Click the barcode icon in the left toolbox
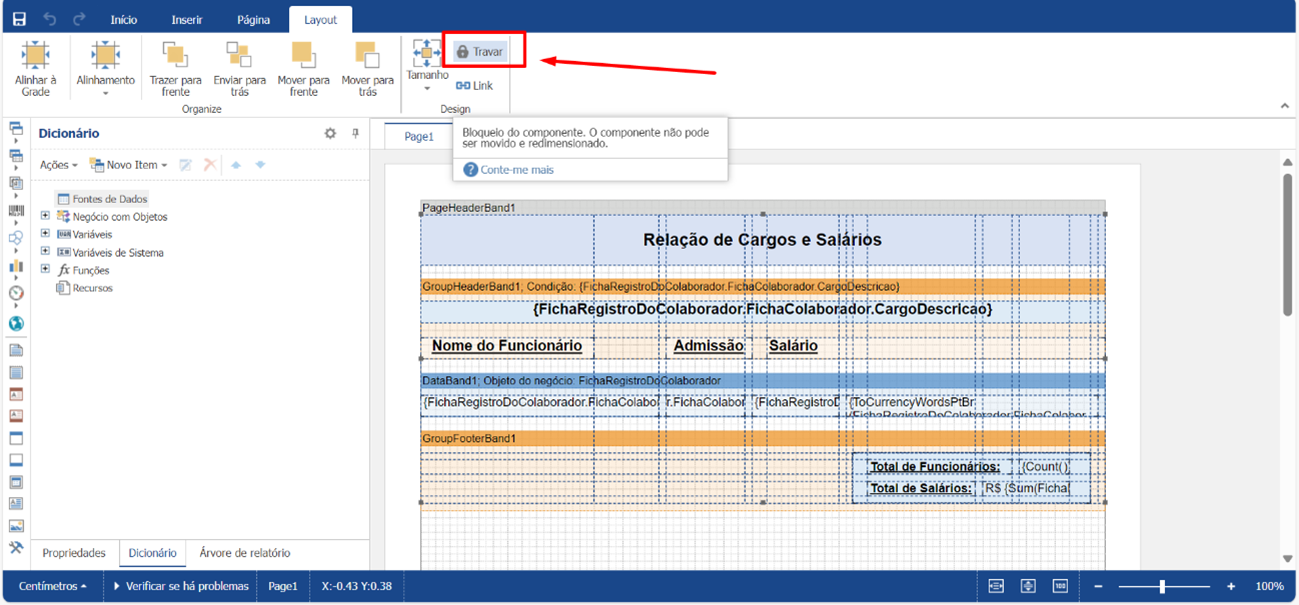Viewport: 1299px width, 605px height. 16,212
